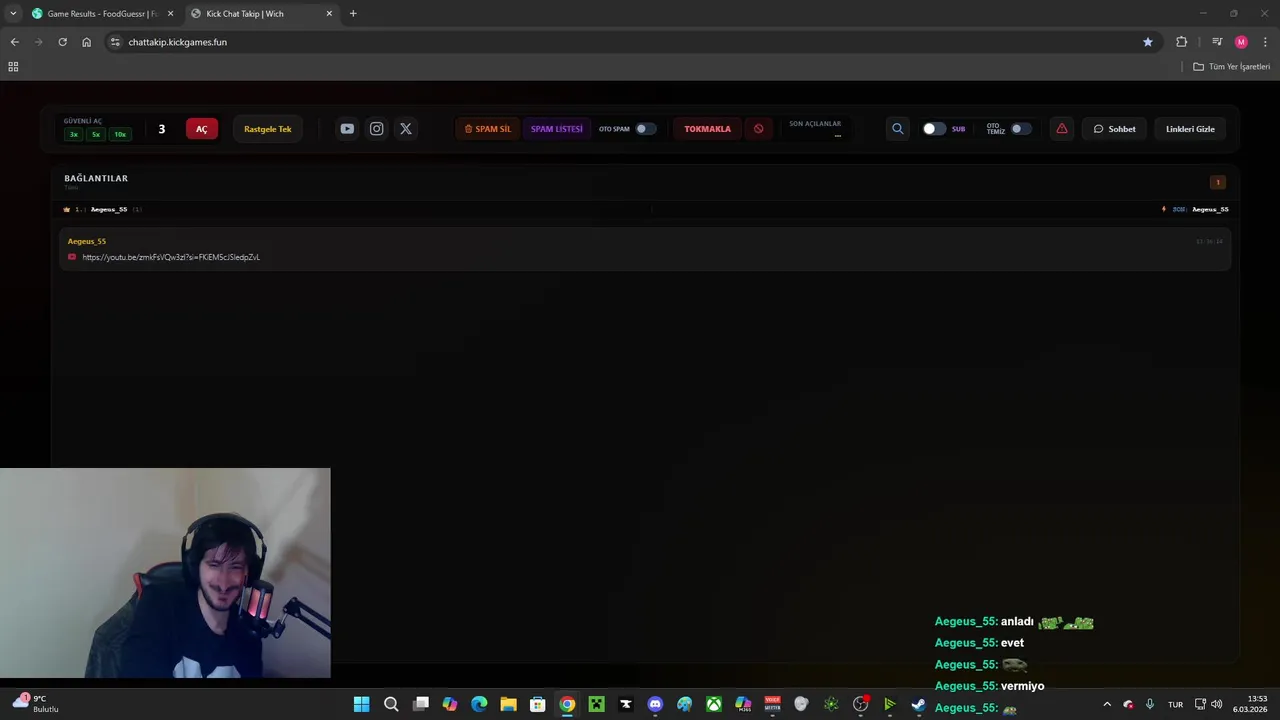Screen dimensions: 1280x720
Task: Toggle the OTO TEMİZ switch
Action: (x=1020, y=129)
